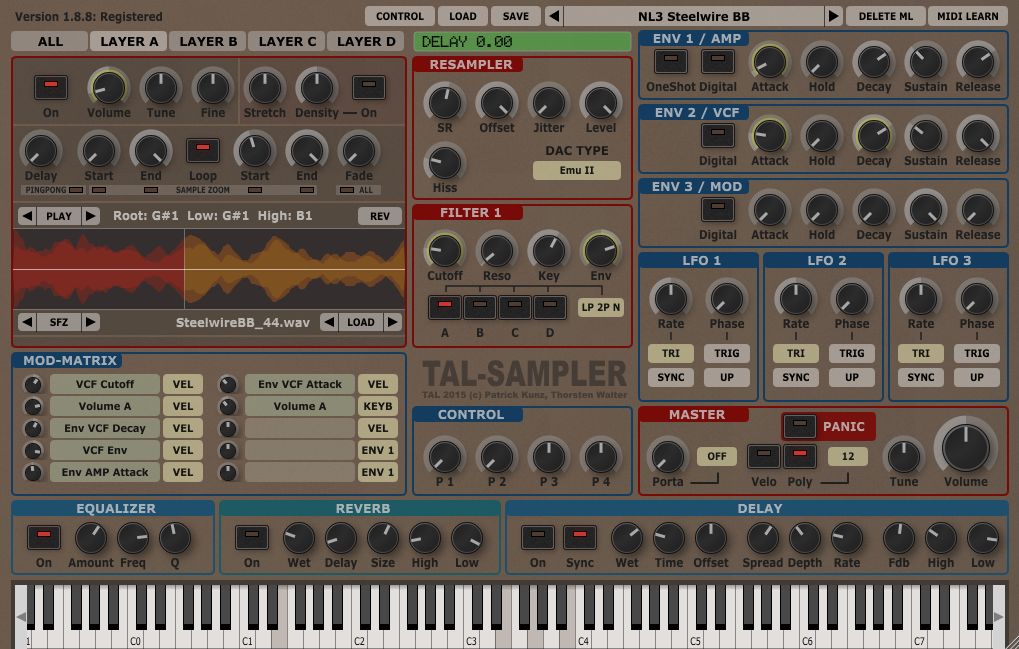Click the arrow right of SFZ
This screenshot has height=649, width=1019.
[91, 322]
